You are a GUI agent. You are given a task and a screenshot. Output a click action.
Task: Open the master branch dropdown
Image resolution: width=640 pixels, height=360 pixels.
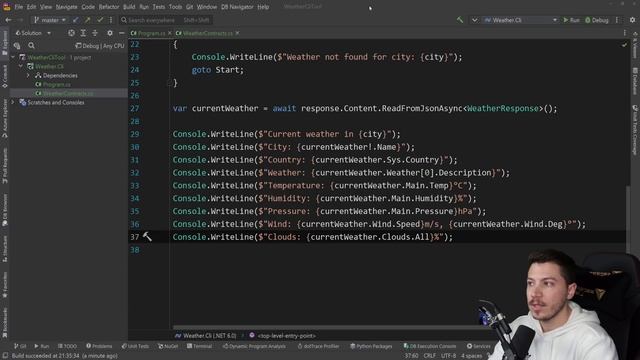(49, 20)
